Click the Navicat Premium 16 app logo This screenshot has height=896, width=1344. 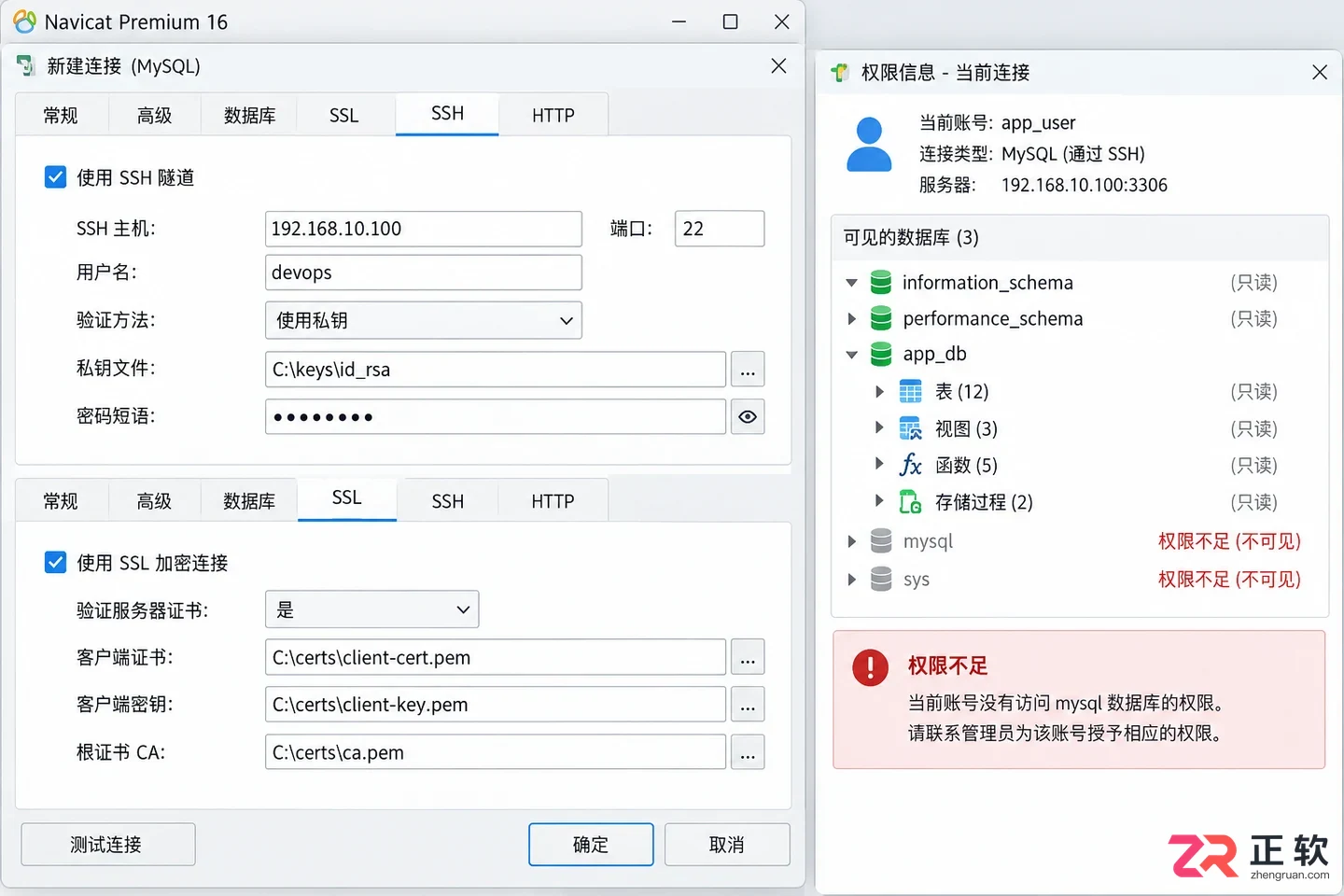point(24,21)
